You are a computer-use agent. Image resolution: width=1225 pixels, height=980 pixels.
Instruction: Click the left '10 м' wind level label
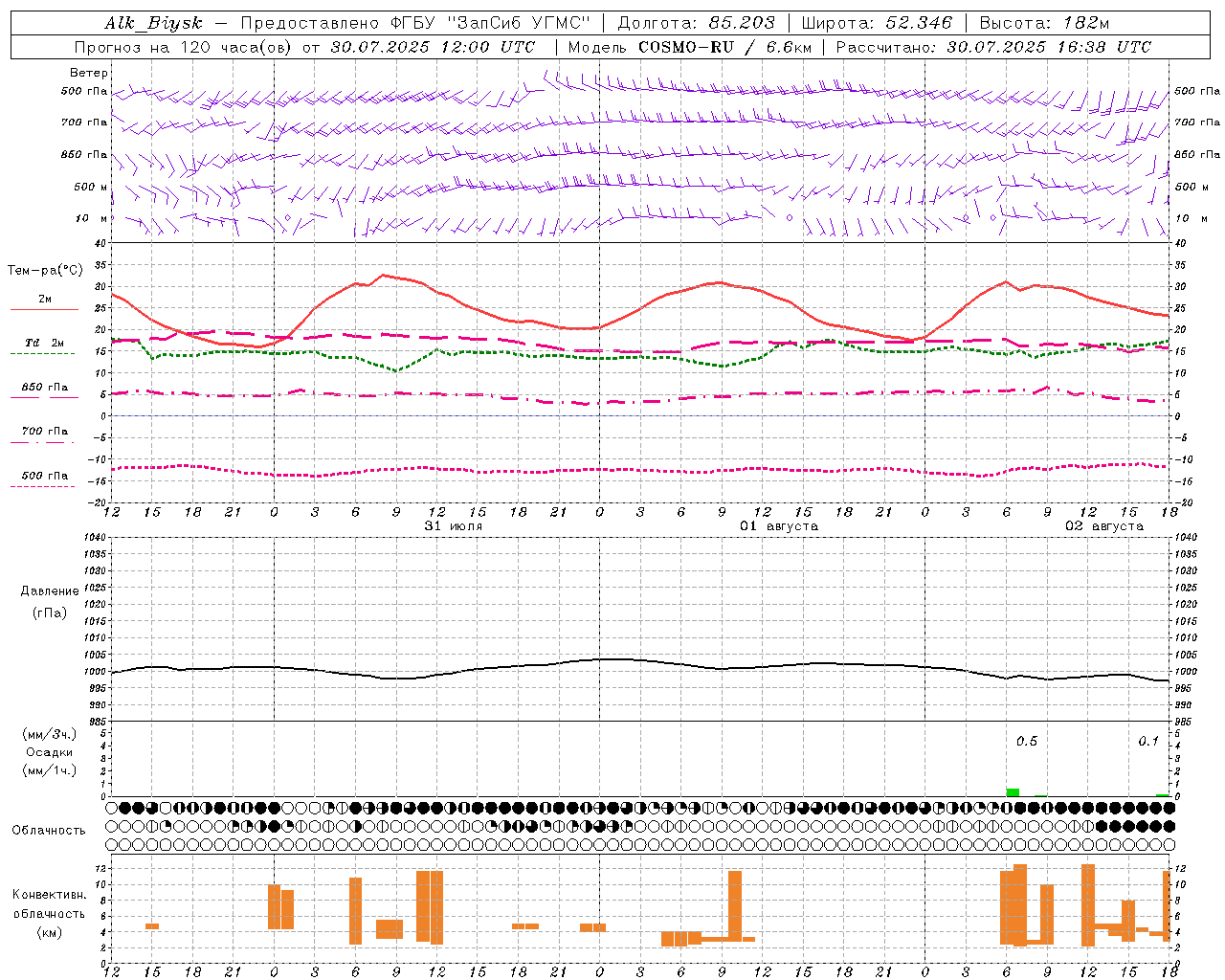point(93,218)
